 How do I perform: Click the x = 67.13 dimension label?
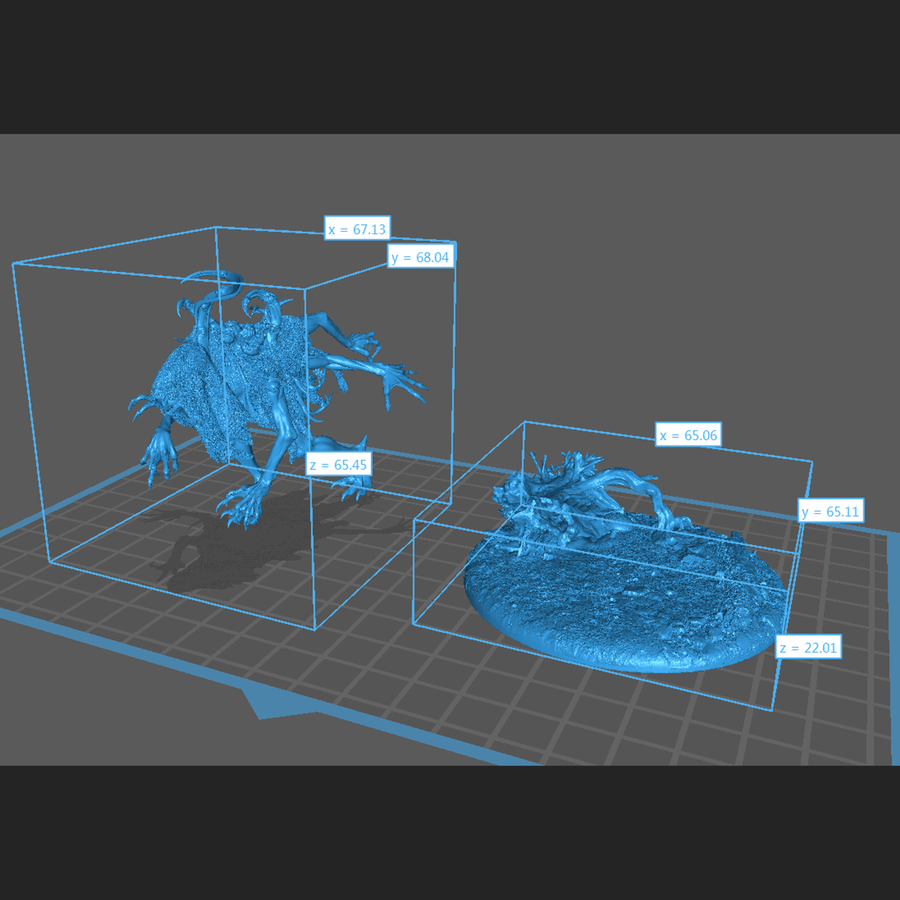coord(357,229)
